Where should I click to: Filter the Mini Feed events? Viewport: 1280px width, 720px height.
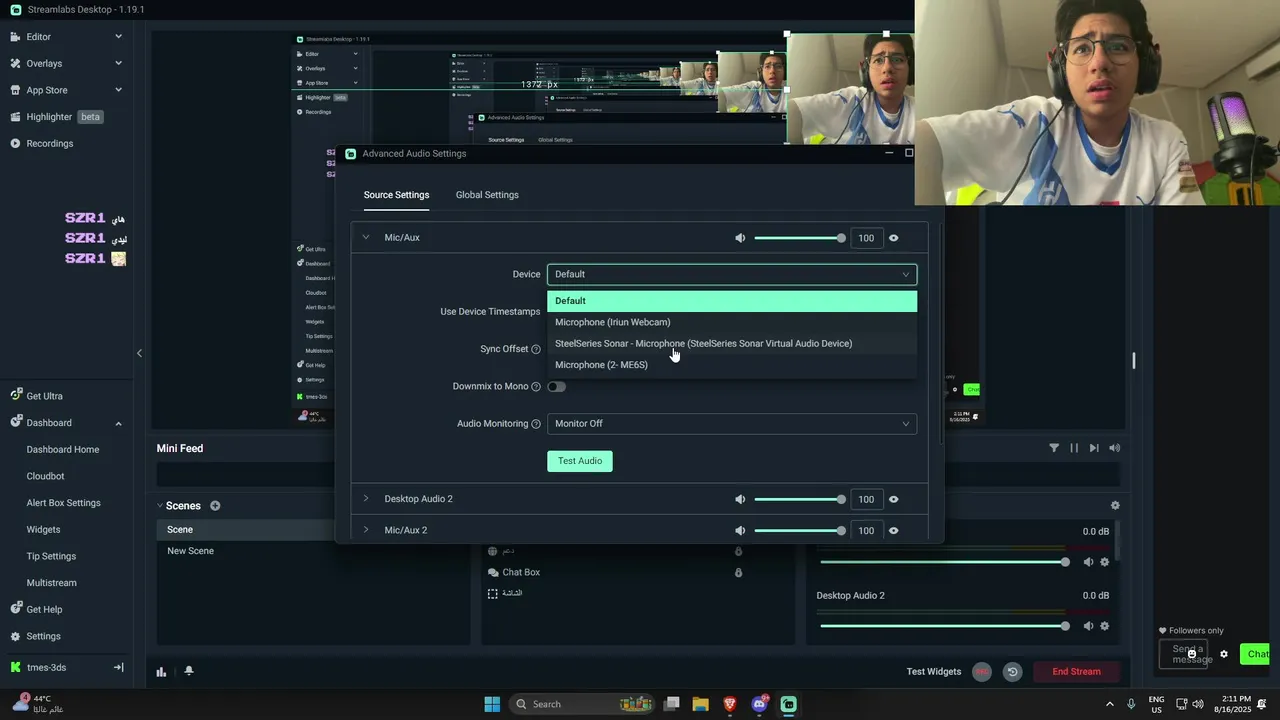tap(1054, 448)
